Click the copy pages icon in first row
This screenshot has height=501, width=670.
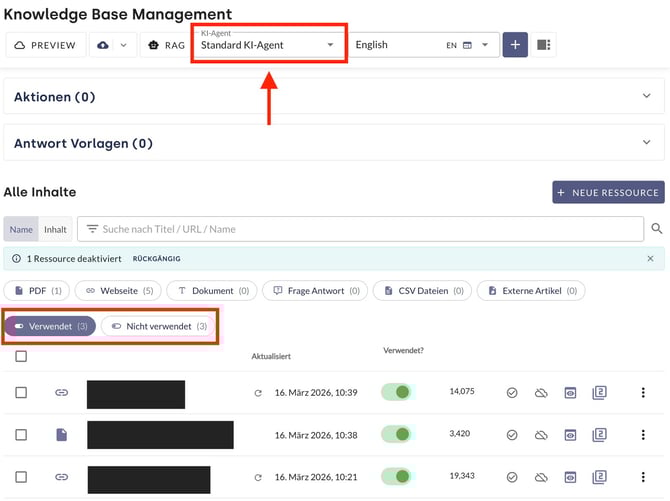point(600,394)
